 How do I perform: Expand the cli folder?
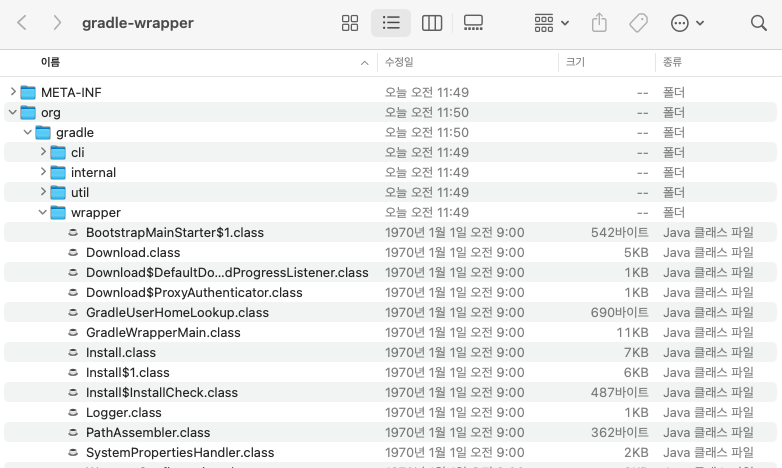pyautogui.click(x=43, y=152)
